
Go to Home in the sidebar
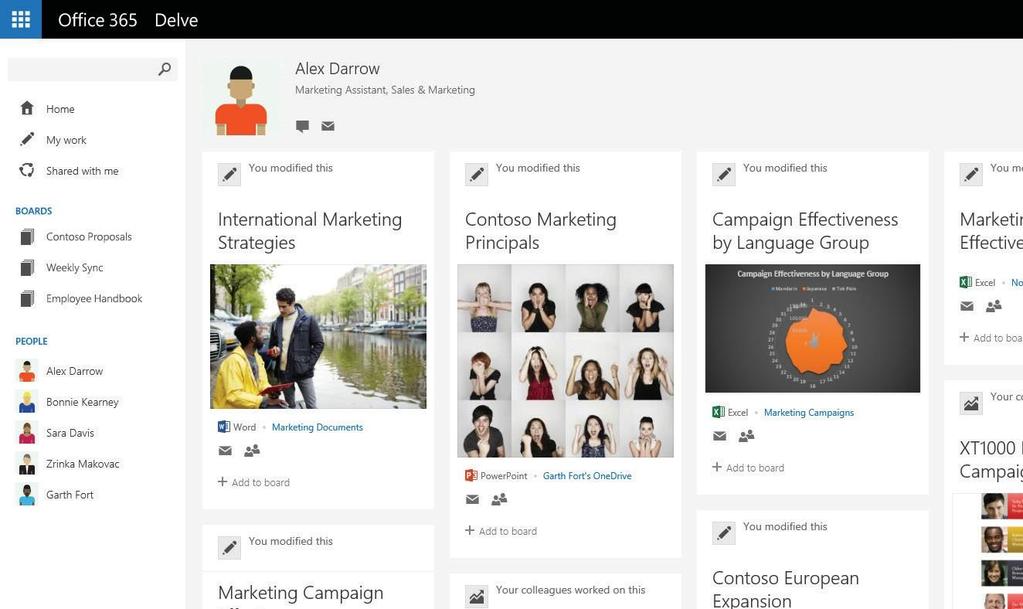pyautogui.click(x=60, y=109)
